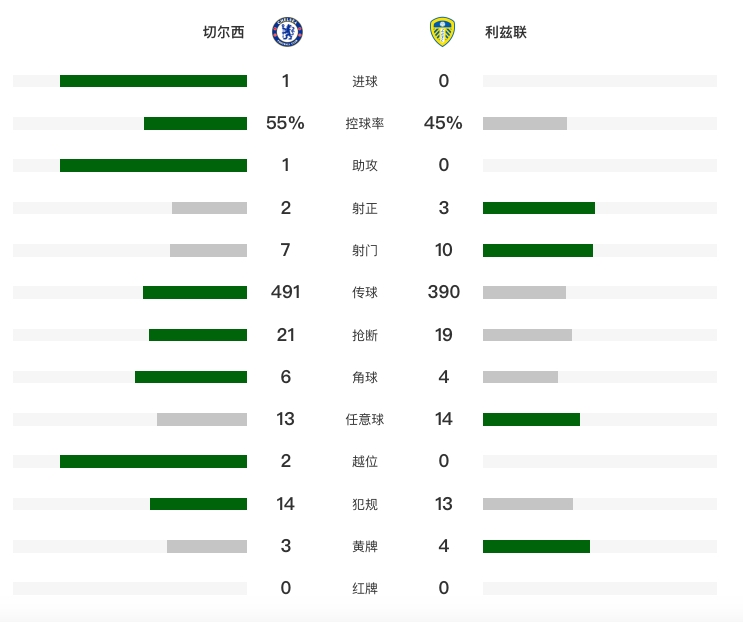Viewport: 743px width, 622px height.
Task: Click the 黄牌 stat label
Action: tap(365, 546)
